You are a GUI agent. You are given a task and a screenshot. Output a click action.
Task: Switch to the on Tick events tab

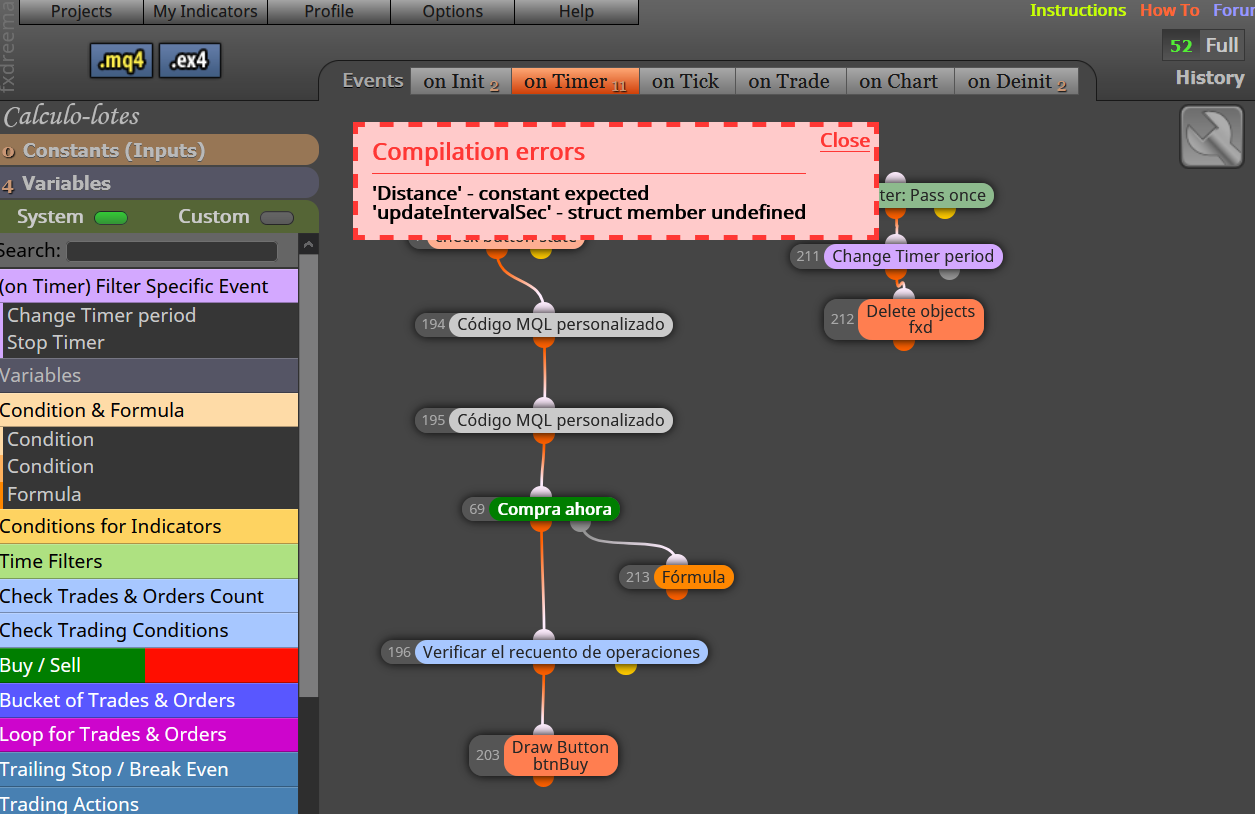point(687,82)
